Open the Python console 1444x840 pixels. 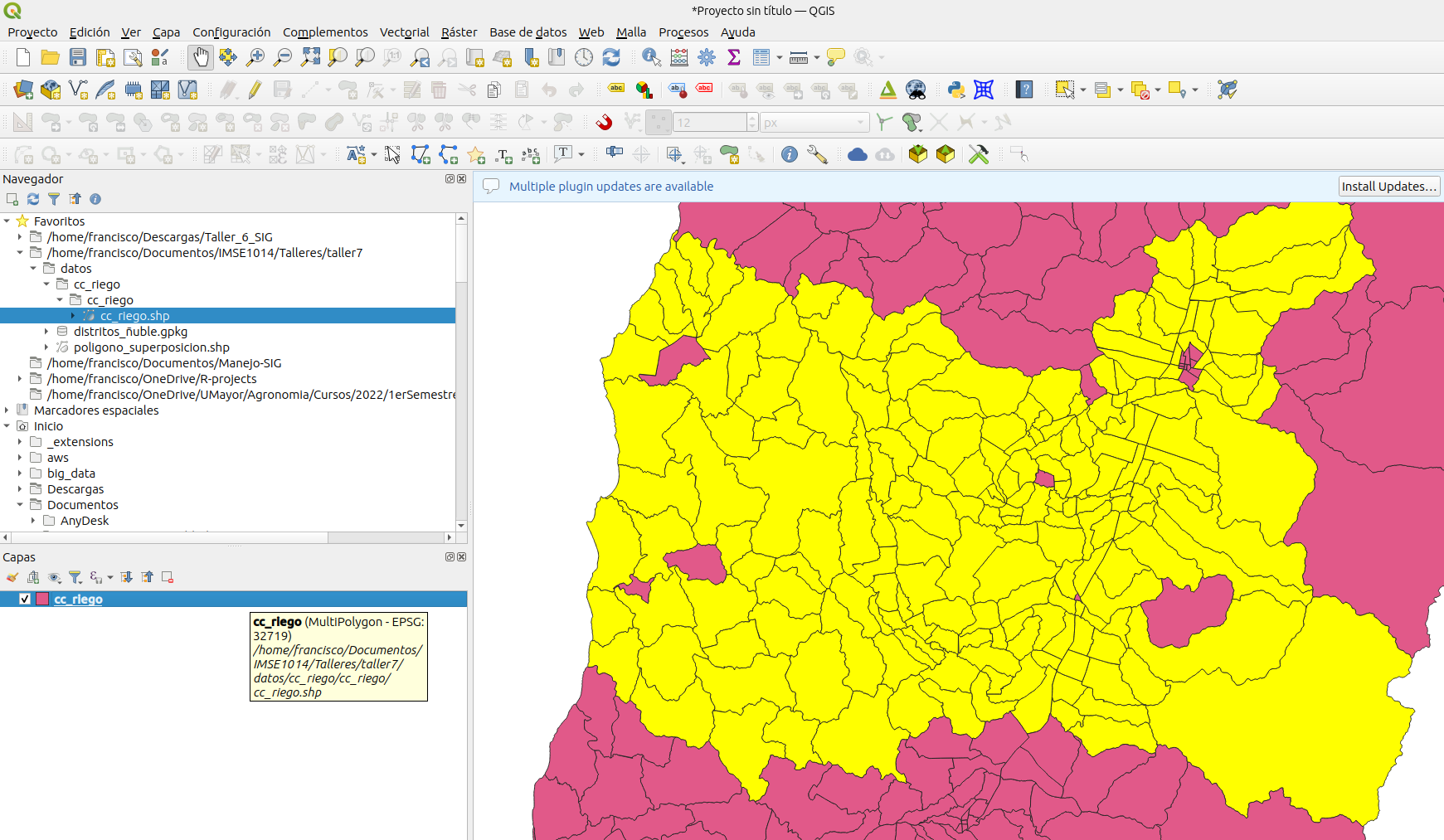(x=955, y=90)
